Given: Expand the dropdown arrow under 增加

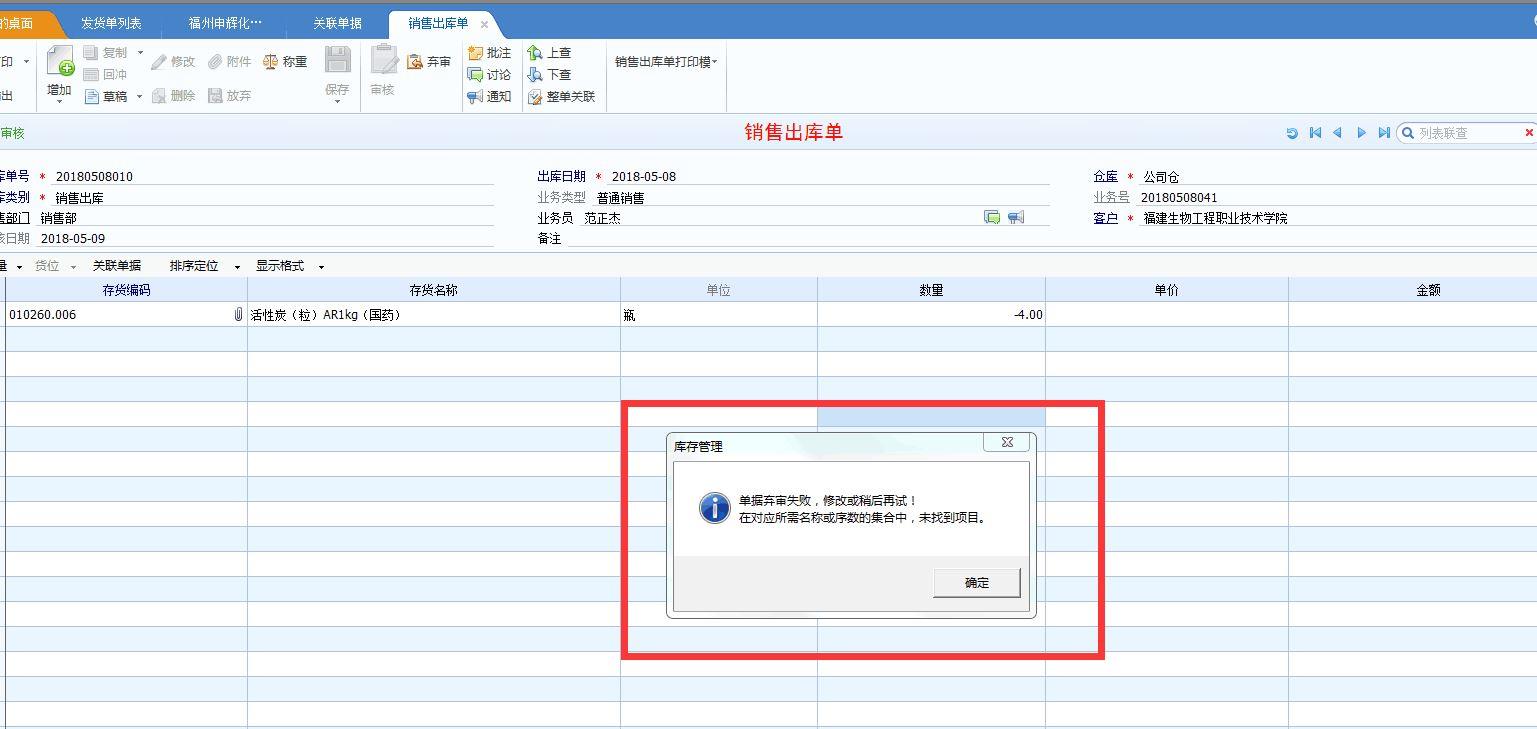Looking at the screenshot, I should tap(59, 102).
